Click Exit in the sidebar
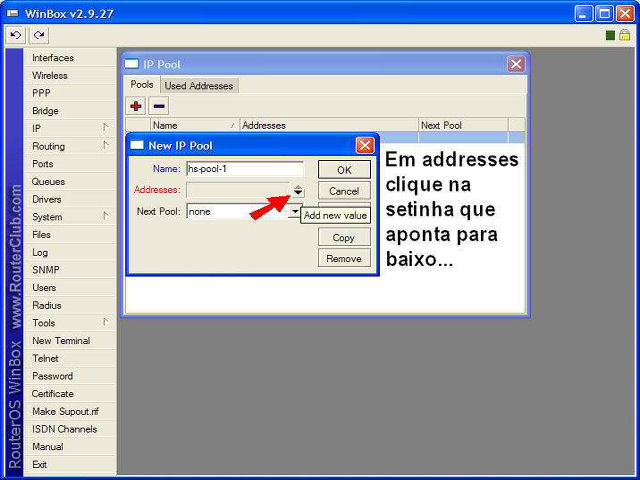 click(x=70, y=464)
